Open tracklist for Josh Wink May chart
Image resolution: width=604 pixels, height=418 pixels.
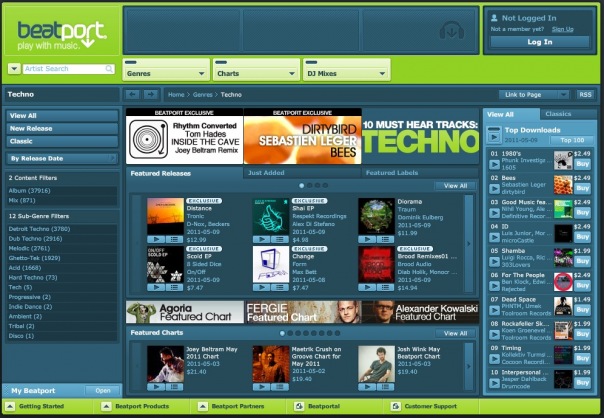click(x=386, y=386)
